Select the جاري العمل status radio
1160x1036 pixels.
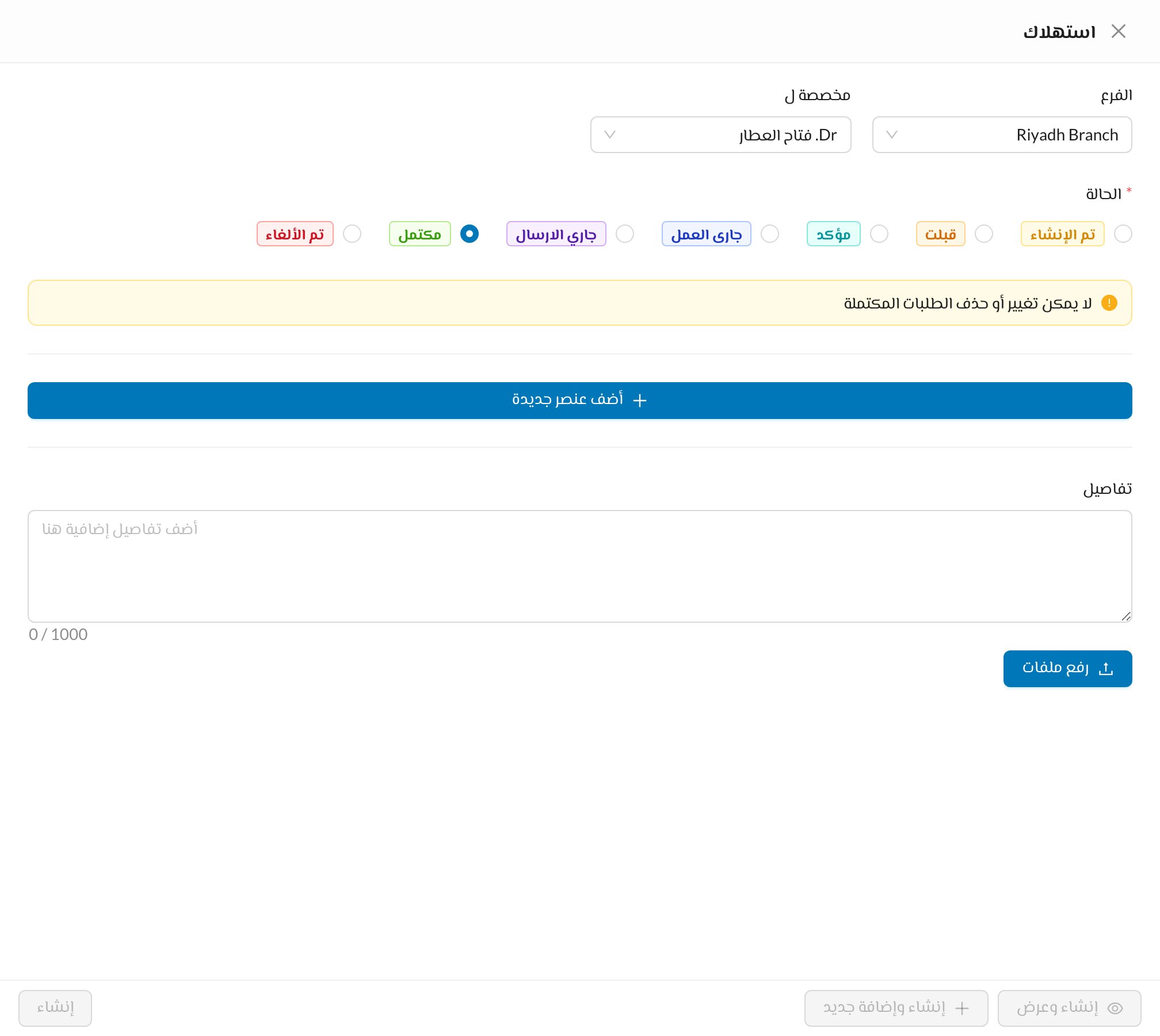click(769, 234)
